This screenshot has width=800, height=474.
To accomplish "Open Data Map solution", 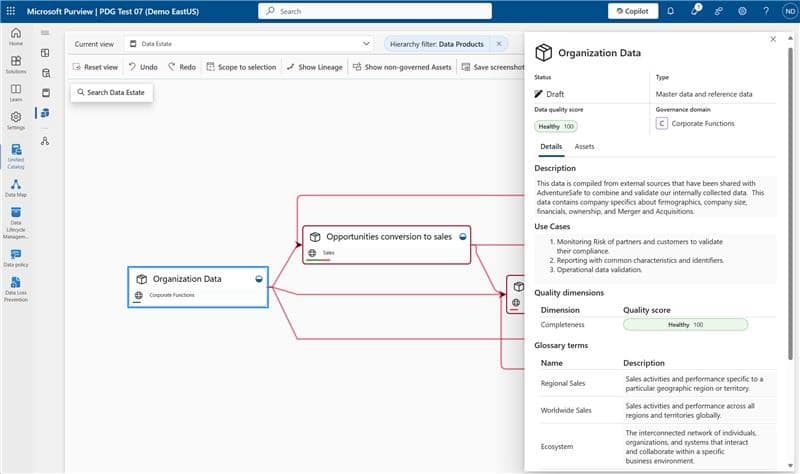I will tap(16, 188).
